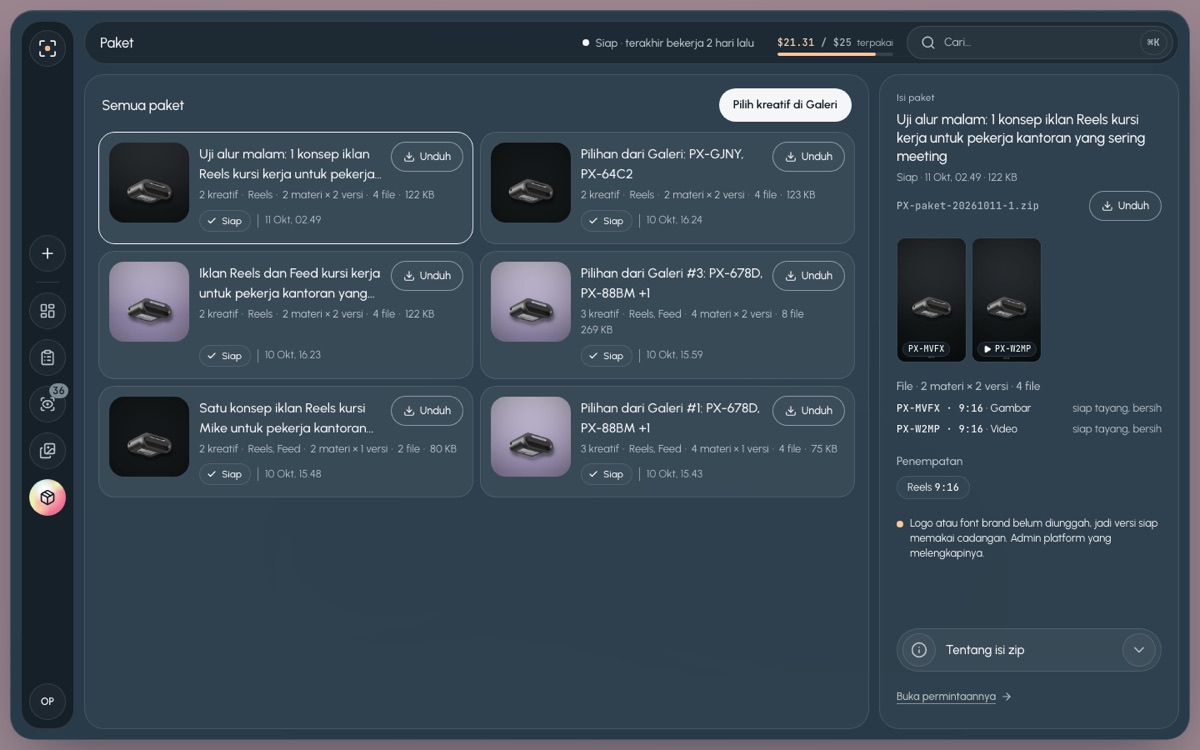This screenshot has height=750, width=1200.
Task: Open Pilihan dari Galeri #1 title
Action: [671, 418]
